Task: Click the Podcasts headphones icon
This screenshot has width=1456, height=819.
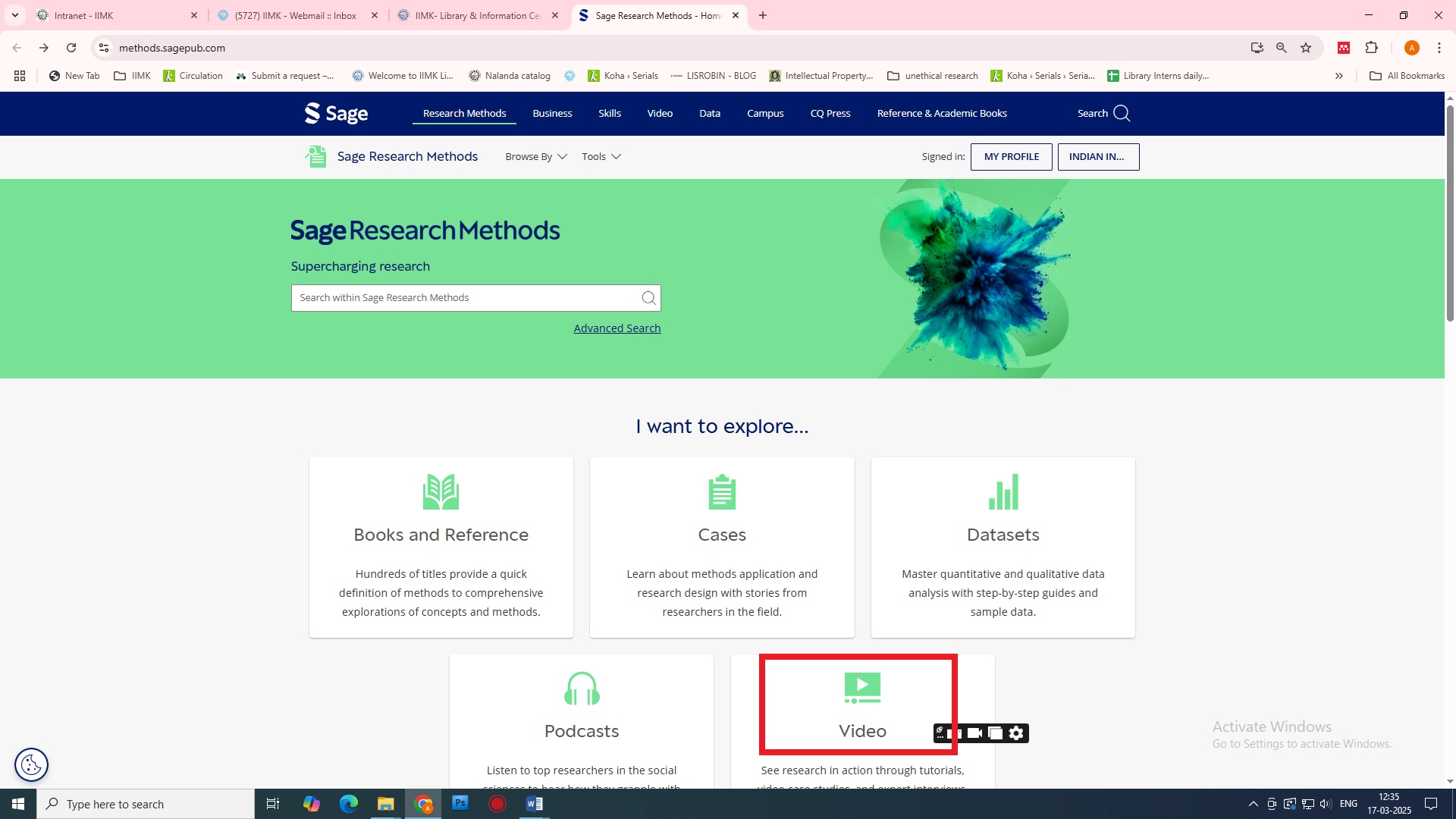Action: click(x=582, y=689)
